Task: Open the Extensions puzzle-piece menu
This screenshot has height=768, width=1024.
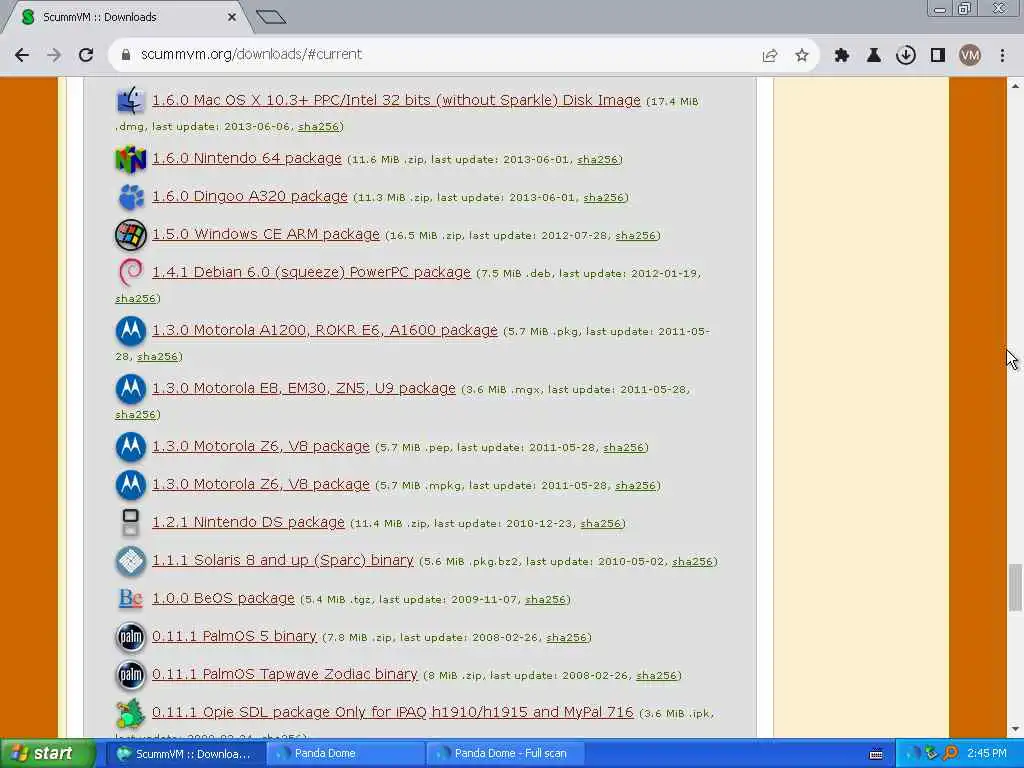Action: tap(842, 56)
